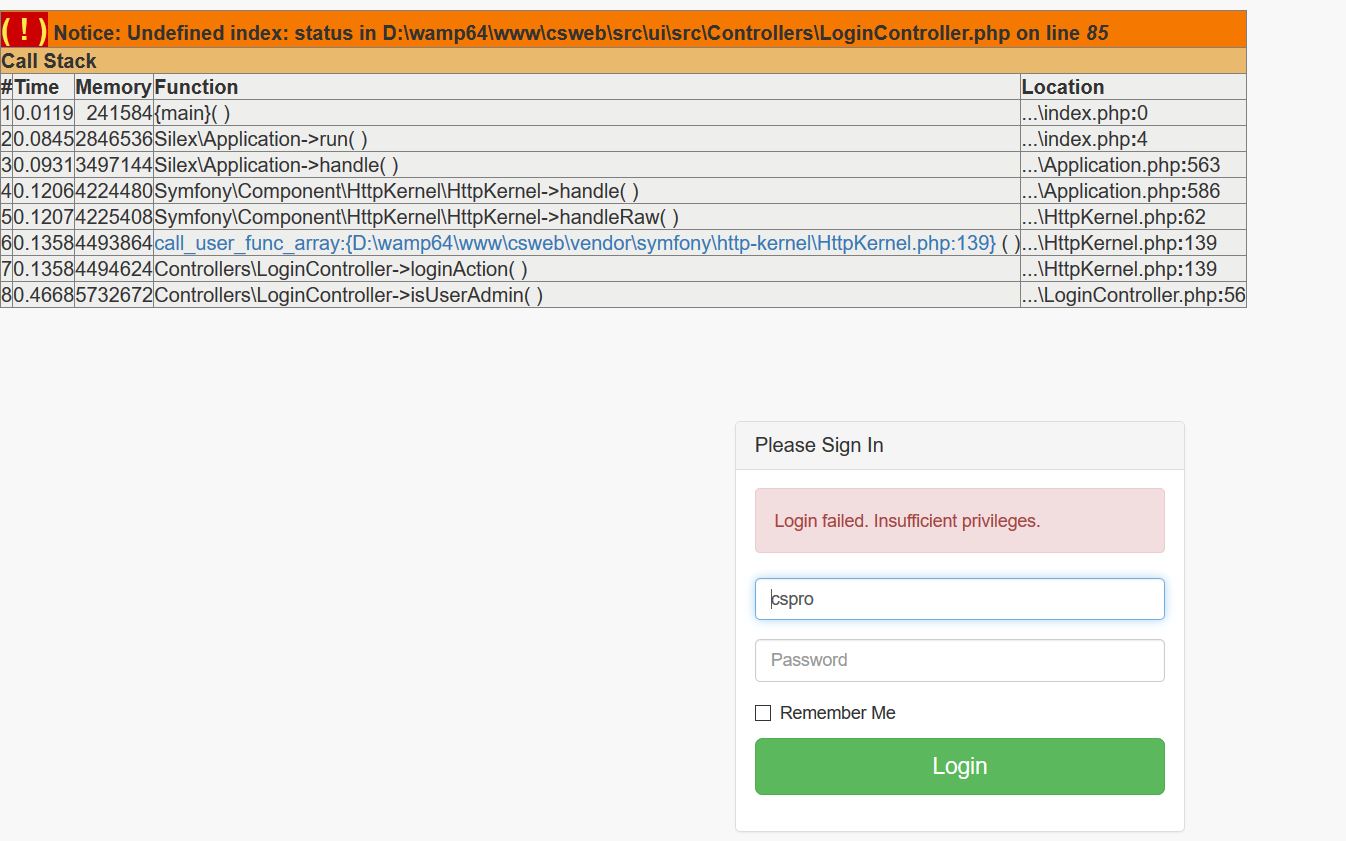Click the Memory column header

[113, 87]
